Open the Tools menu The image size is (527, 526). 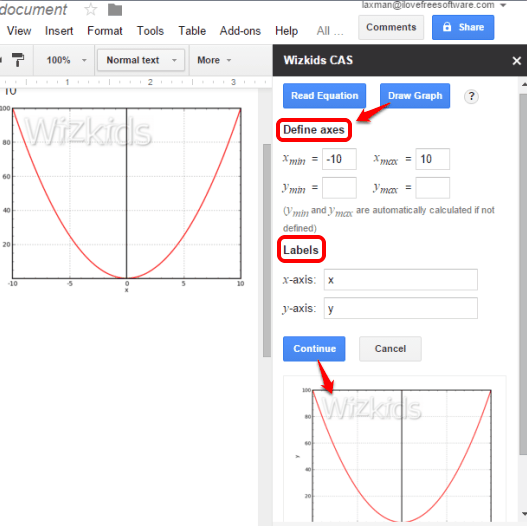pos(150,31)
